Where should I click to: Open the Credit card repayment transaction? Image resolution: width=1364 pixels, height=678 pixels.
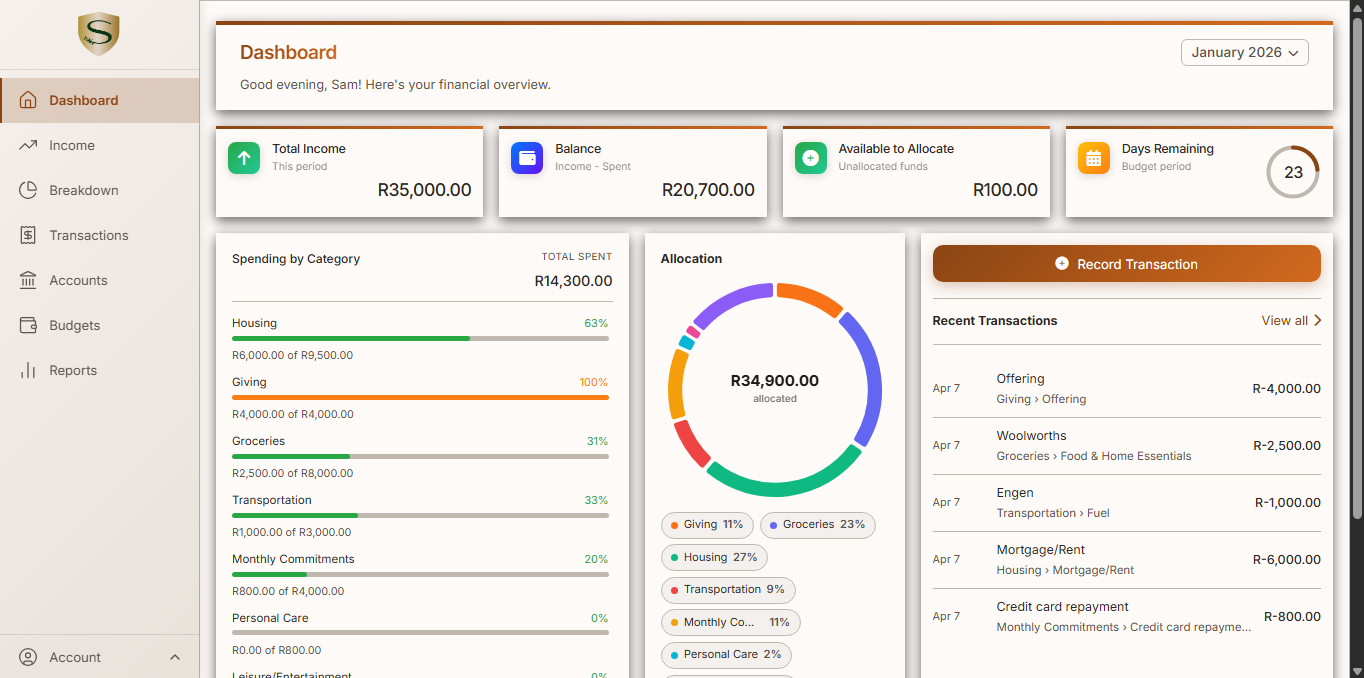click(x=1126, y=617)
